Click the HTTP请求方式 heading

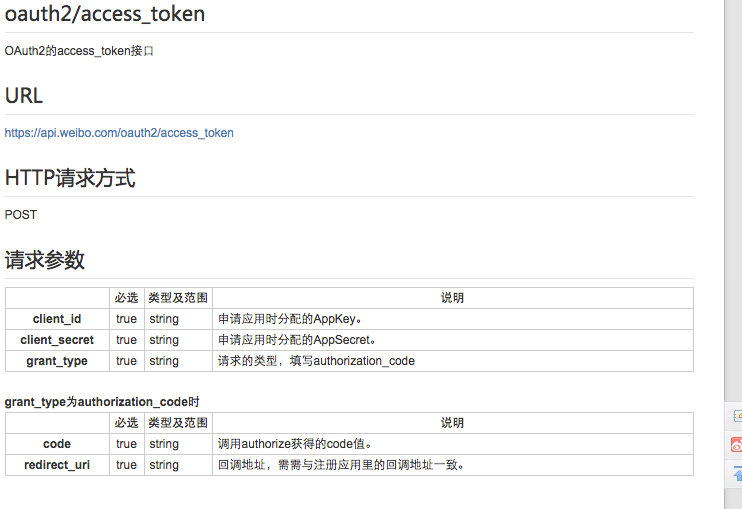coord(70,178)
